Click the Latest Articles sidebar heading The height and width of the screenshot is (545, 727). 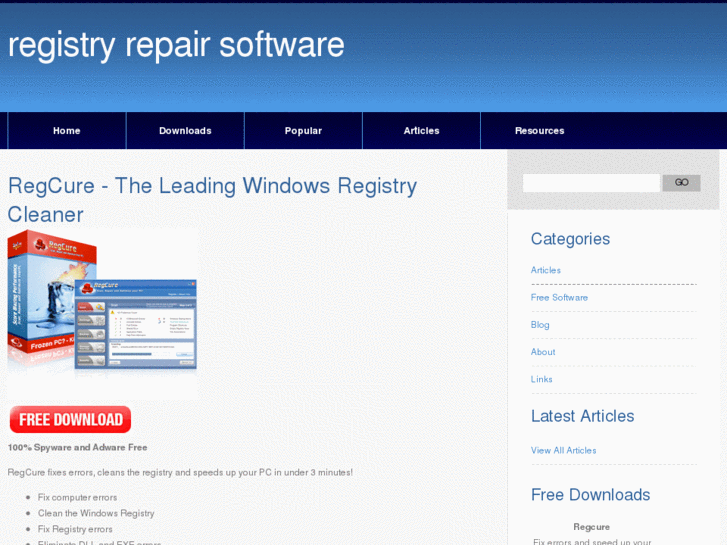click(582, 416)
